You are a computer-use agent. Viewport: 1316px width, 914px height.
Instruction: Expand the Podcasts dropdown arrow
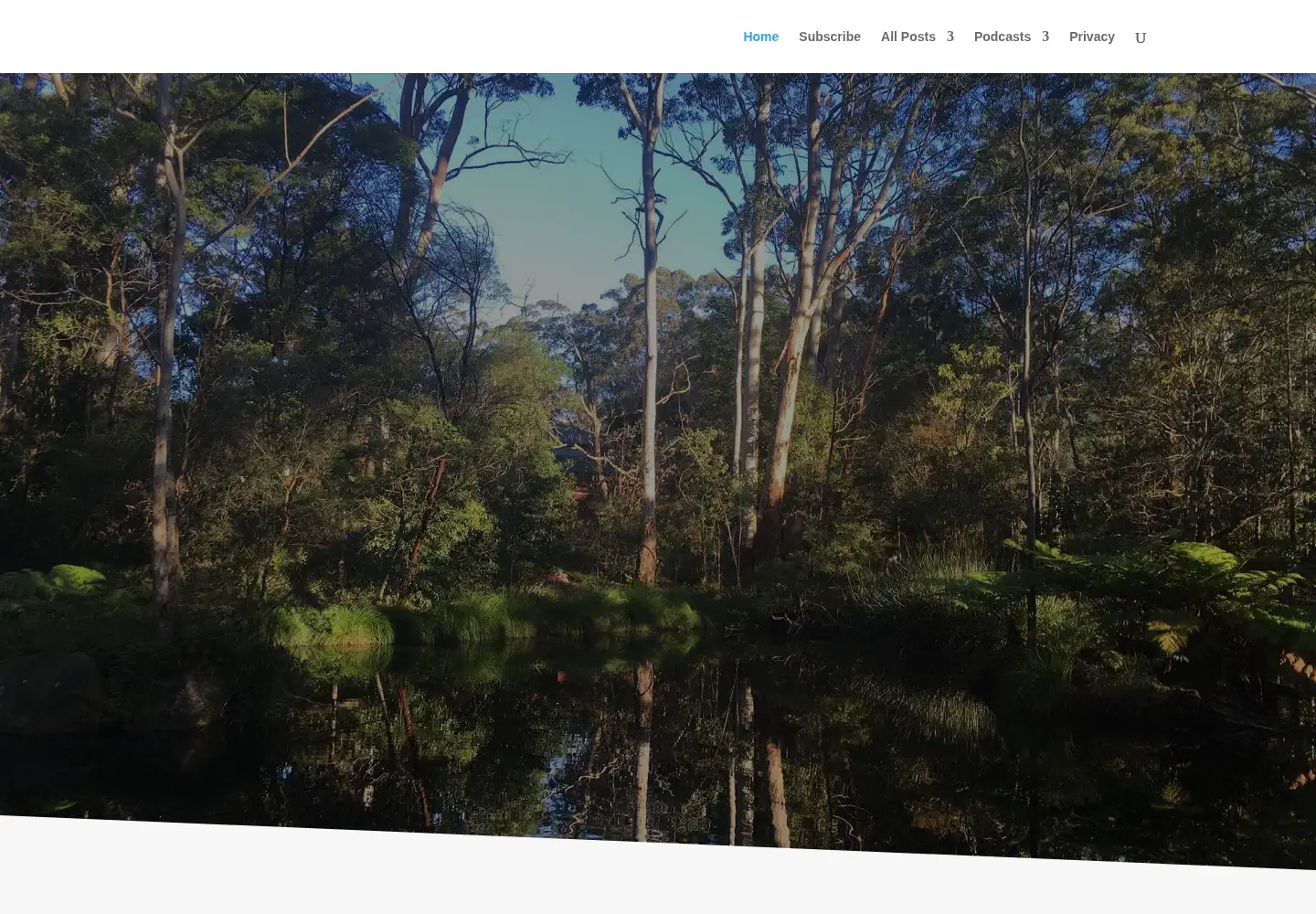[1045, 37]
